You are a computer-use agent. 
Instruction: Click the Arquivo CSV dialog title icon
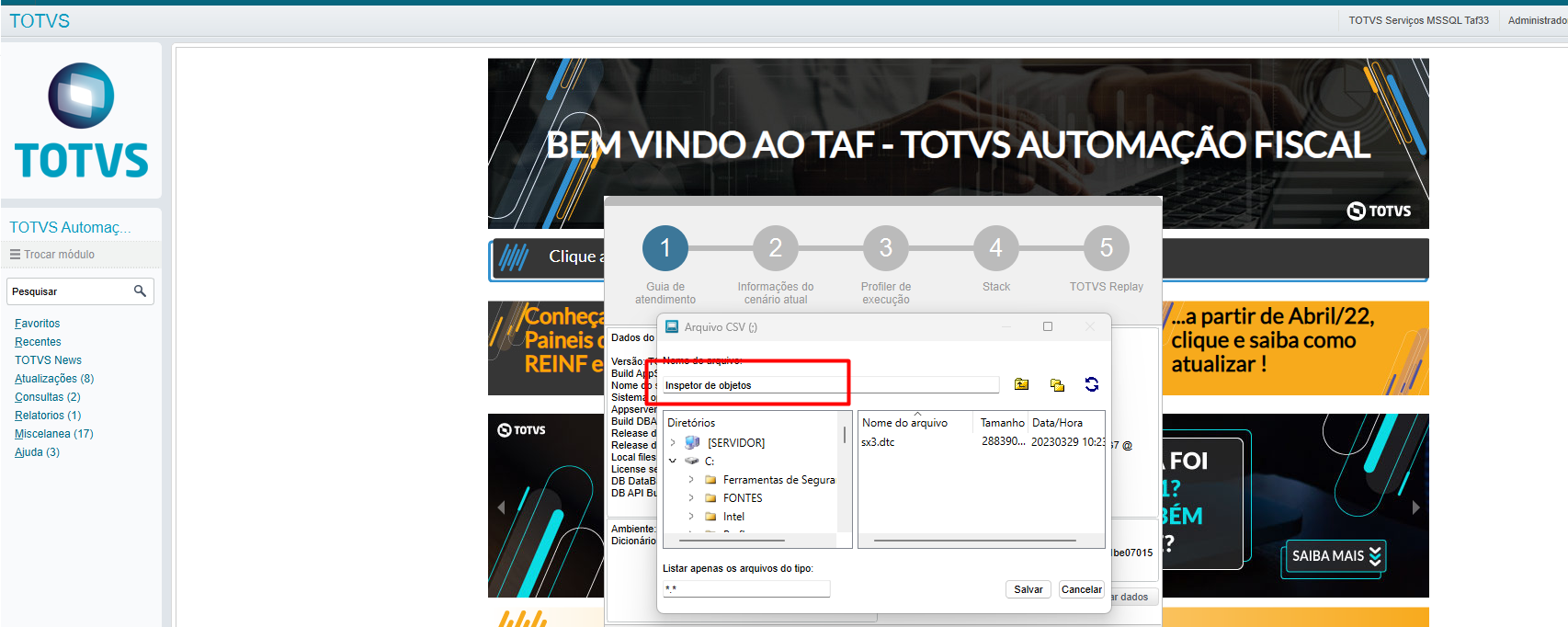pyautogui.click(x=672, y=326)
